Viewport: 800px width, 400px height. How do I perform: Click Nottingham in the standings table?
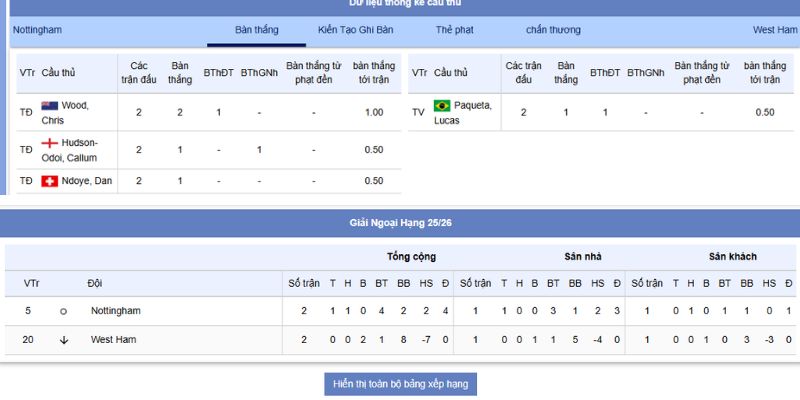point(115,311)
